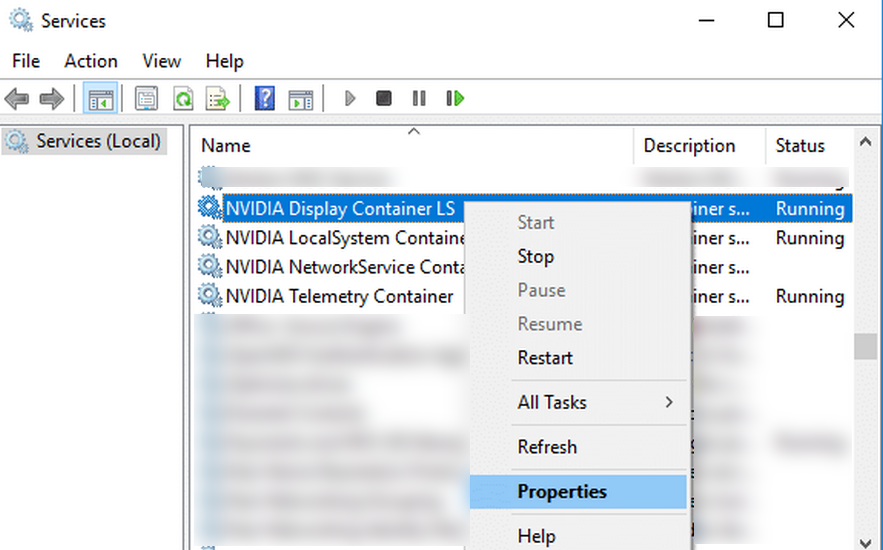Open the toolbar Properties sheet icon
883x550 pixels.
coord(146,99)
